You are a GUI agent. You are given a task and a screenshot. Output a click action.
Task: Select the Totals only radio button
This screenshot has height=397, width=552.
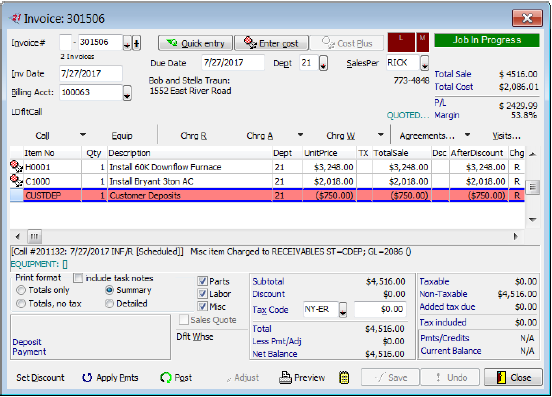click(21, 290)
